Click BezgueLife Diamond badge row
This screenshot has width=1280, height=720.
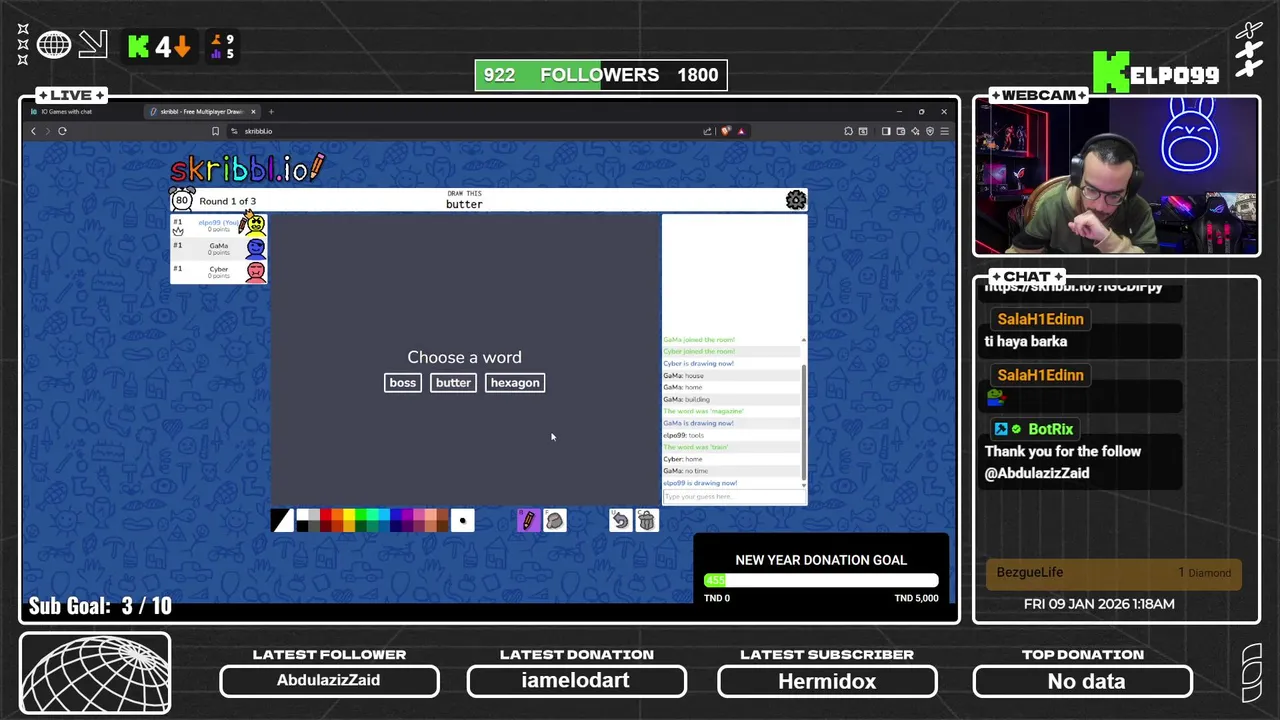(1113, 573)
